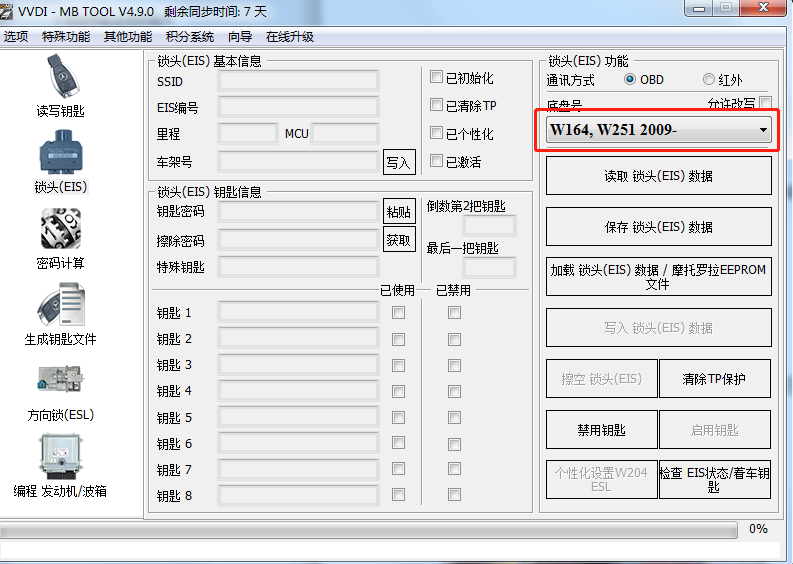
Task: Click the 粘贴 paste button
Action: point(398,211)
